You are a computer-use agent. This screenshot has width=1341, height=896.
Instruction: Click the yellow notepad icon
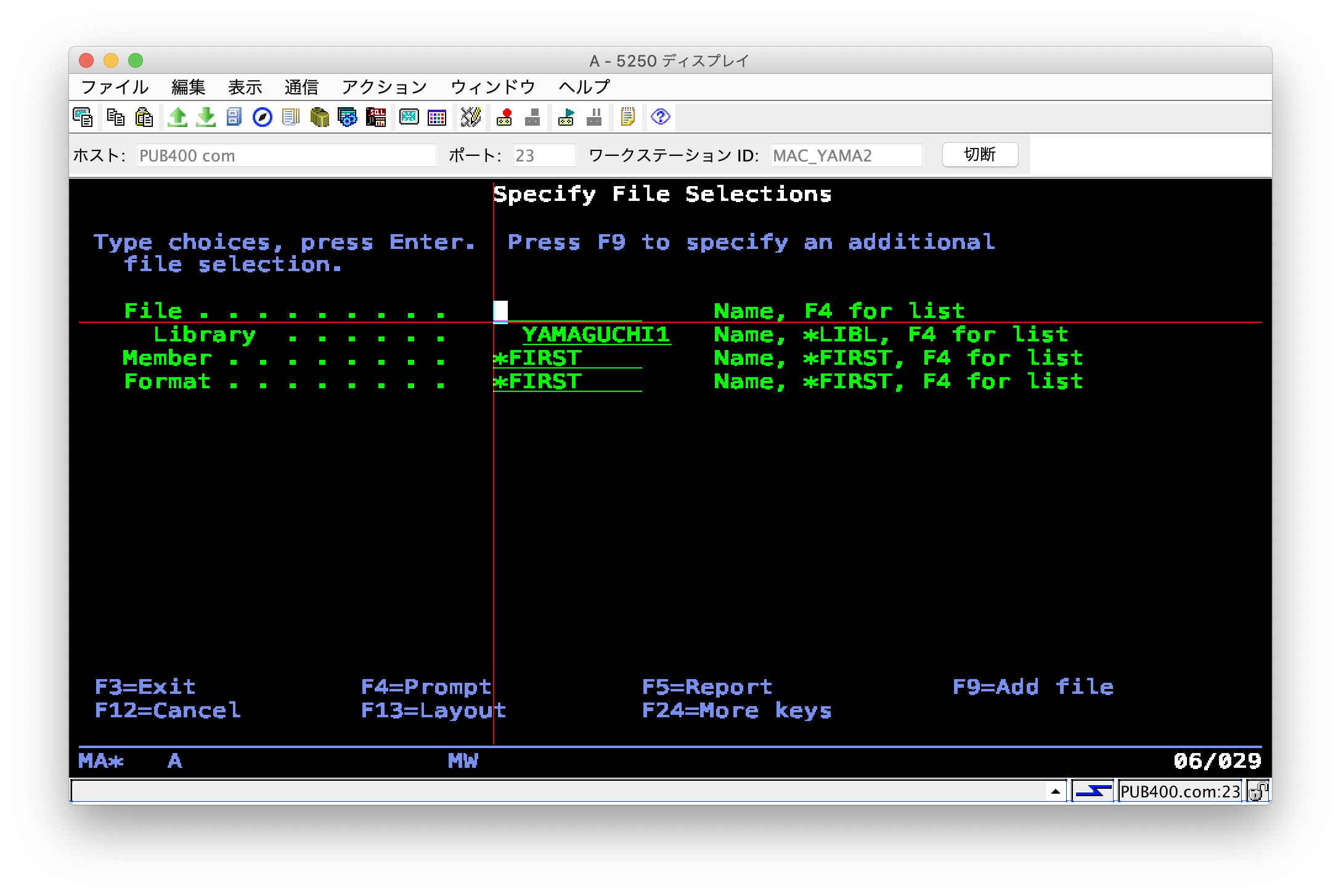pyautogui.click(x=627, y=117)
